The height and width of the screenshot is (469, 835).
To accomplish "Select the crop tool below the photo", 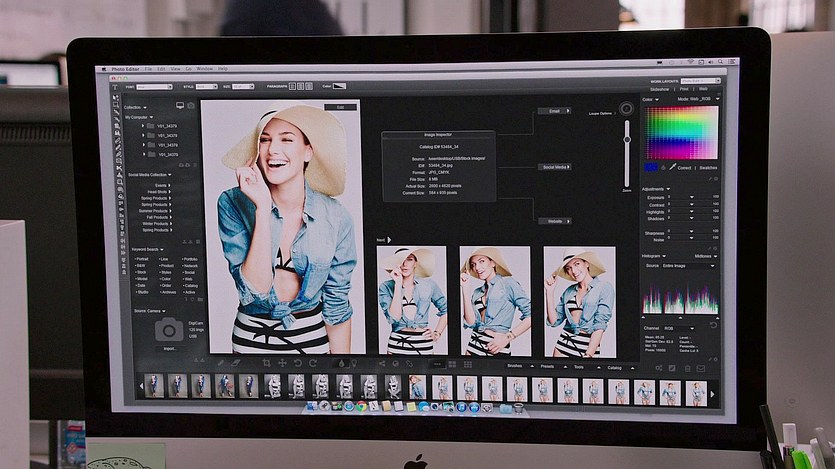I will coord(267,362).
